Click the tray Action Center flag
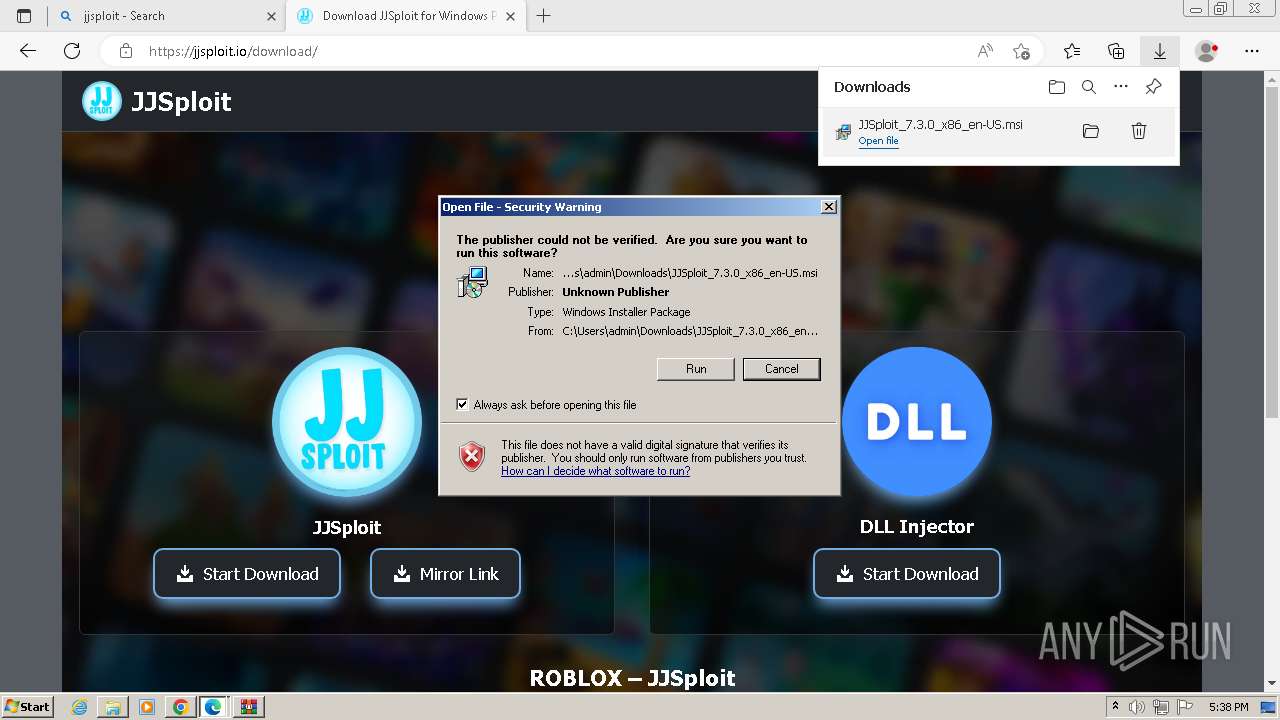1280x720 pixels. tap(1186, 707)
